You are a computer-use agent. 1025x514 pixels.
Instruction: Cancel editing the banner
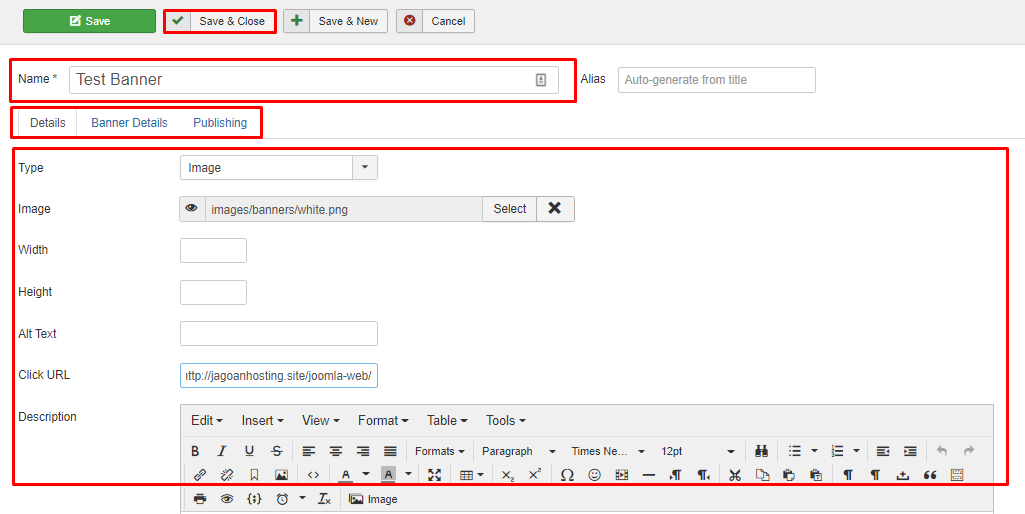pyautogui.click(x=435, y=21)
